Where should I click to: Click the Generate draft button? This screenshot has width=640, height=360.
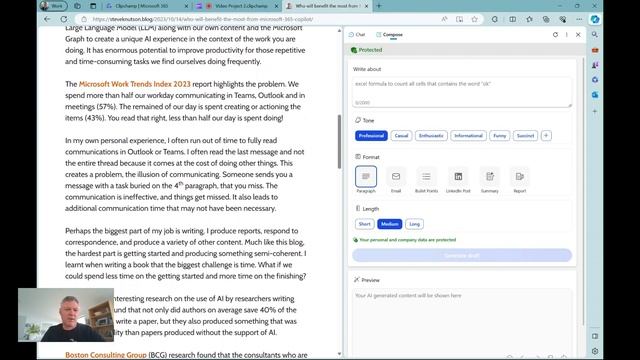pyautogui.click(x=462, y=256)
